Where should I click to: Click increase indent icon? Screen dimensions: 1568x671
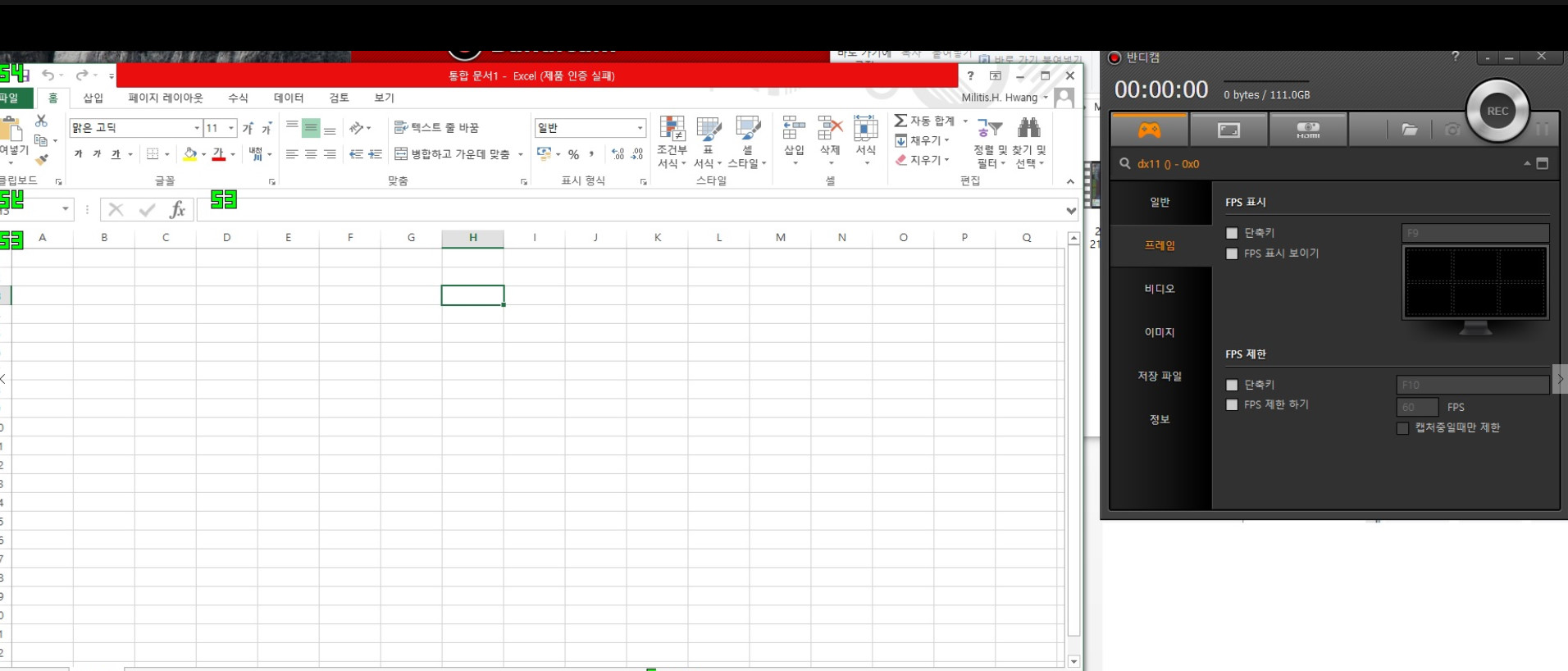coord(375,154)
